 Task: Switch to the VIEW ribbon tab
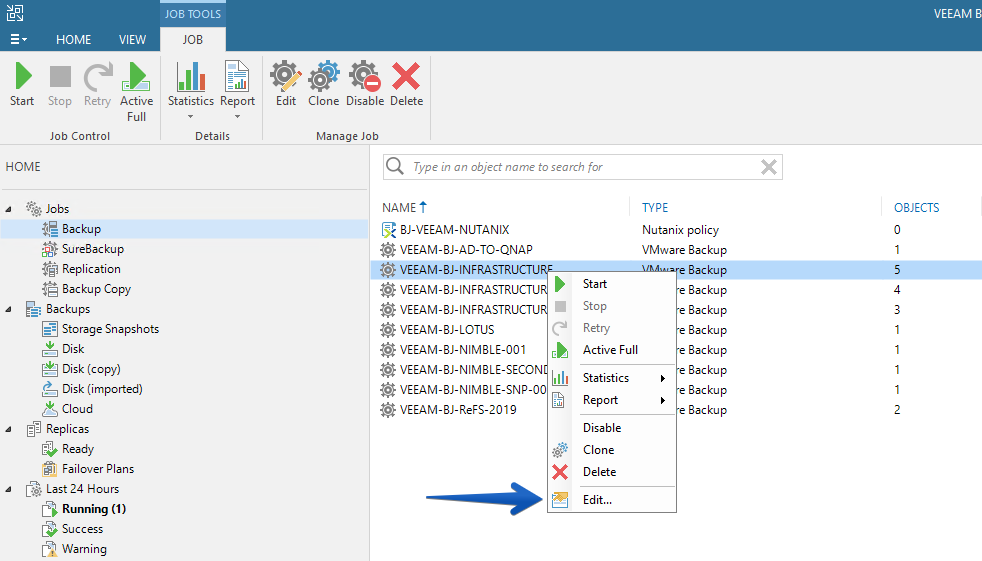click(132, 39)
